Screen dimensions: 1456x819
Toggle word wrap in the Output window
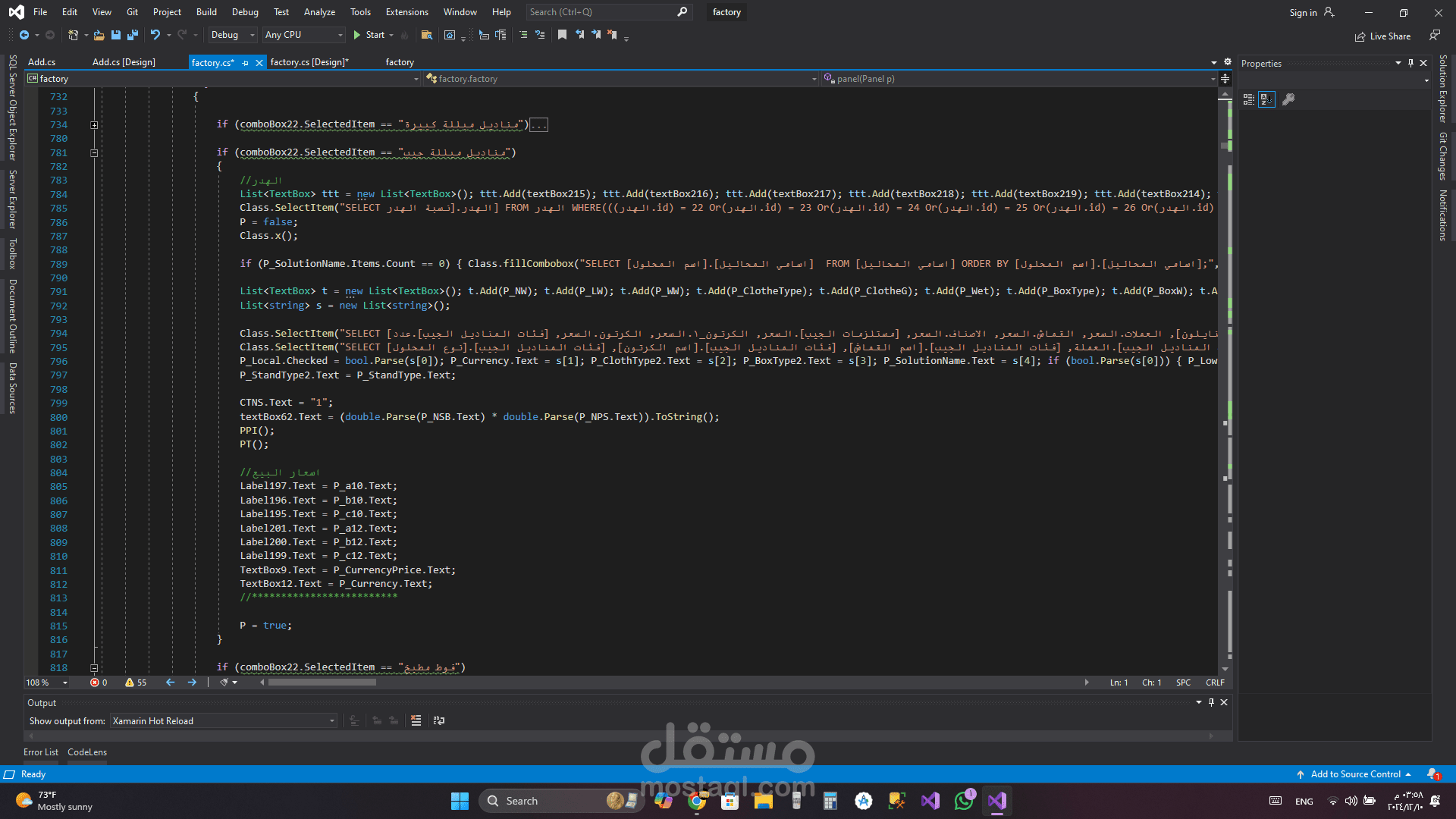[x=439, y=720]
